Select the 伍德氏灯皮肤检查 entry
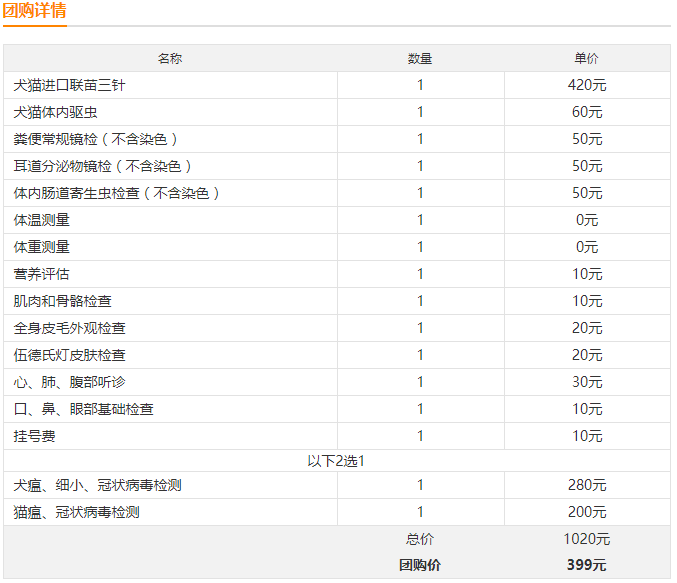Image resolution: width=677 pixels, height=583 pixels. [x=70, y=355]
